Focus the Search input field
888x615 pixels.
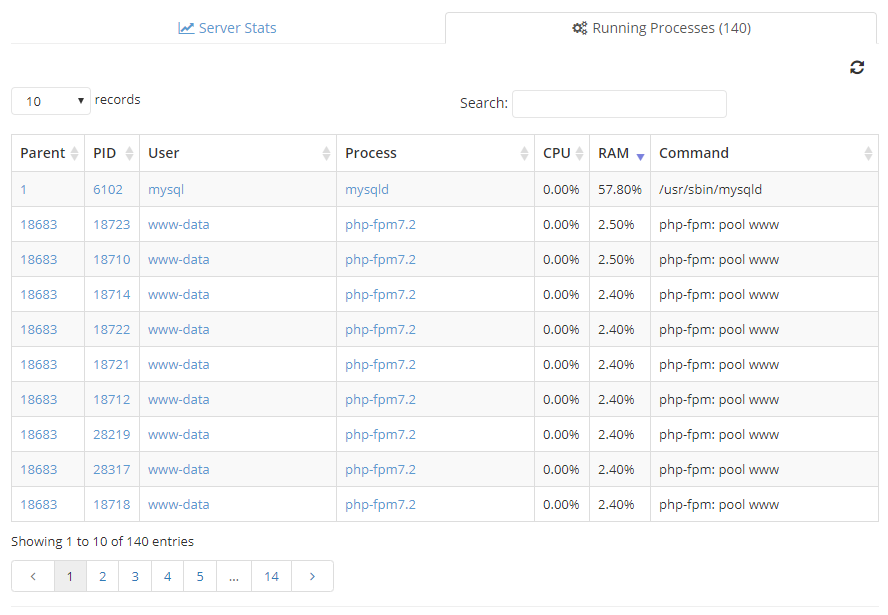click(x=619, y=104)
